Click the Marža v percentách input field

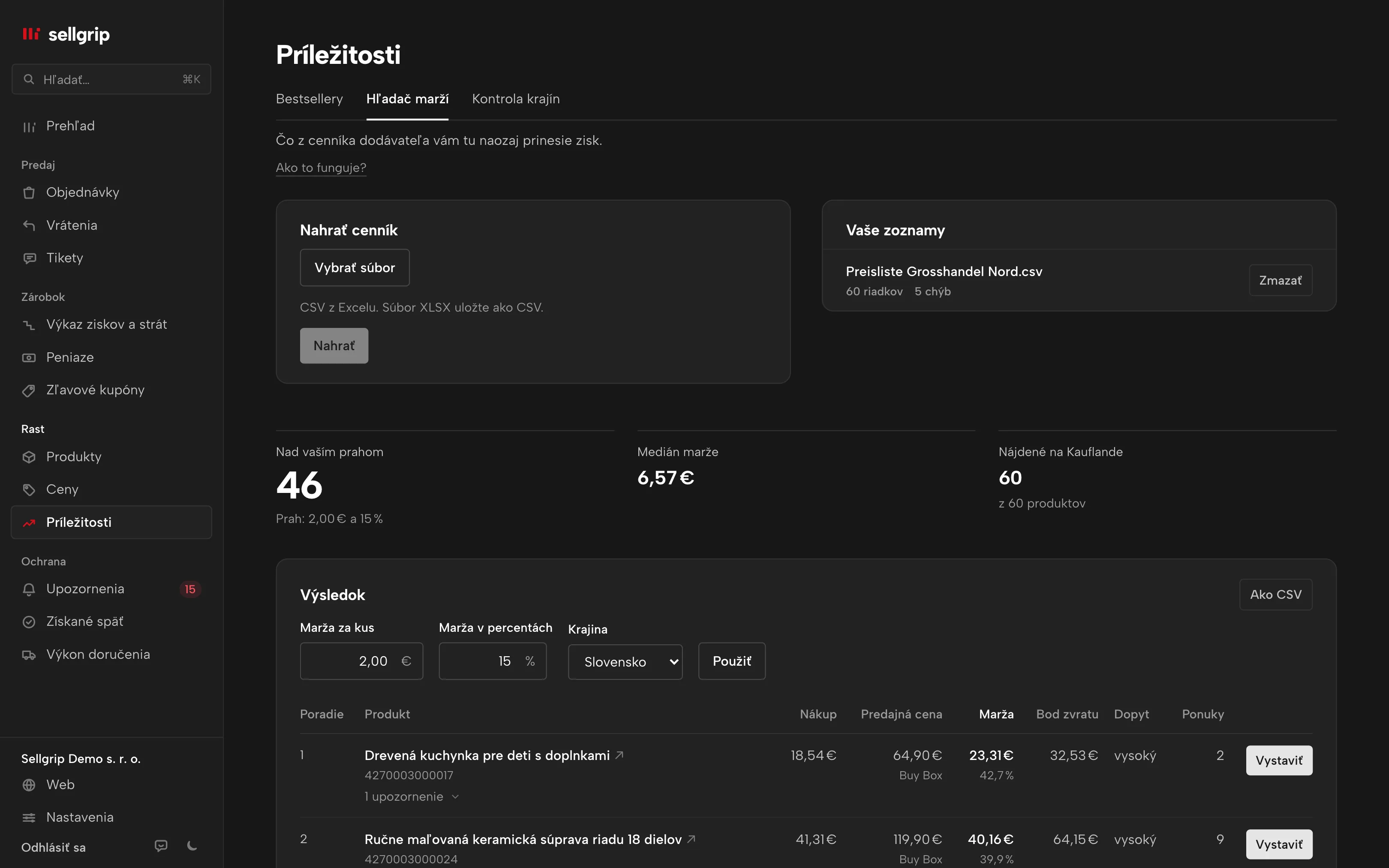(493, 661)
